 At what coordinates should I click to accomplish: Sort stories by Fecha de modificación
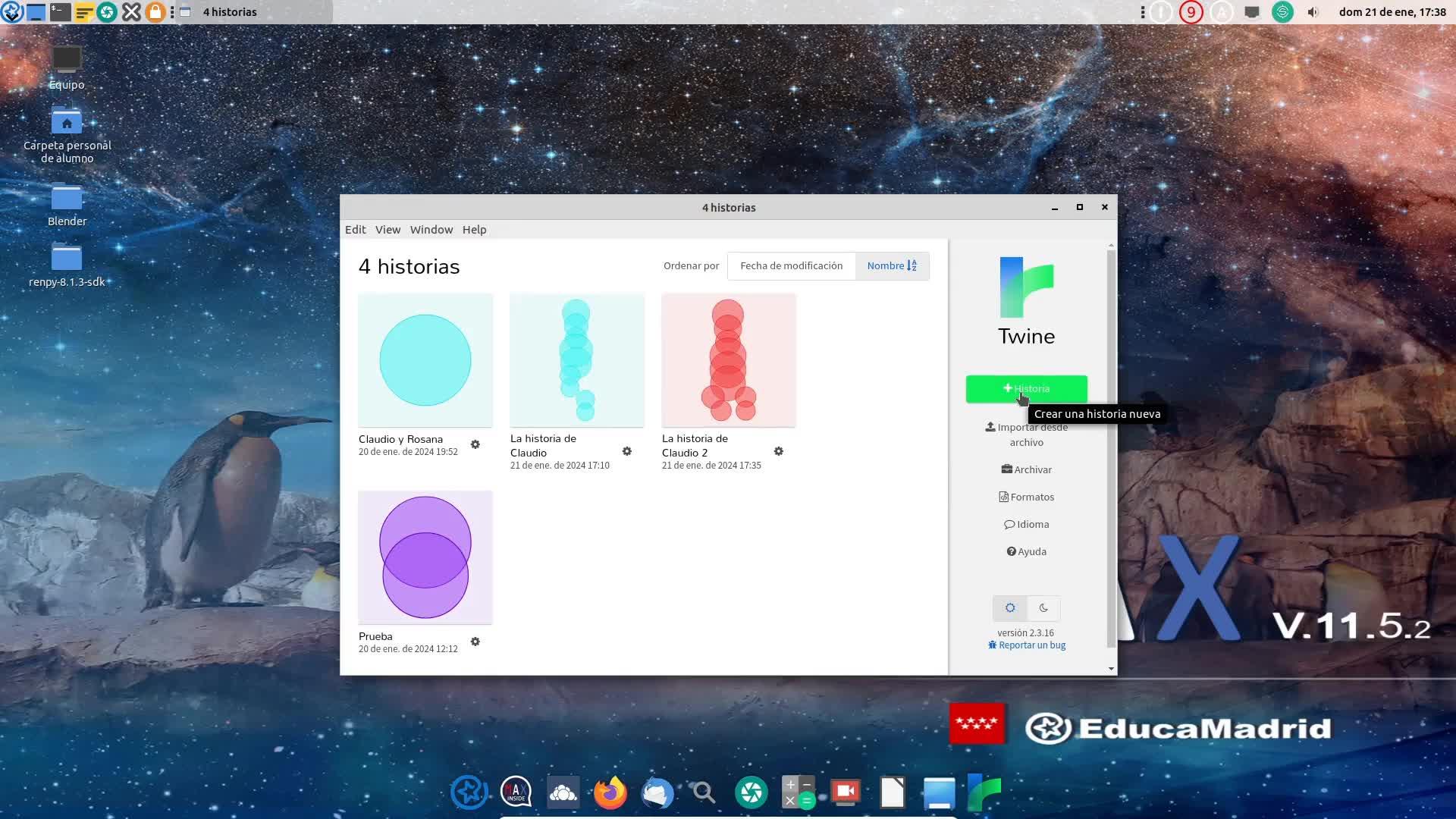[x=791, y=266]
